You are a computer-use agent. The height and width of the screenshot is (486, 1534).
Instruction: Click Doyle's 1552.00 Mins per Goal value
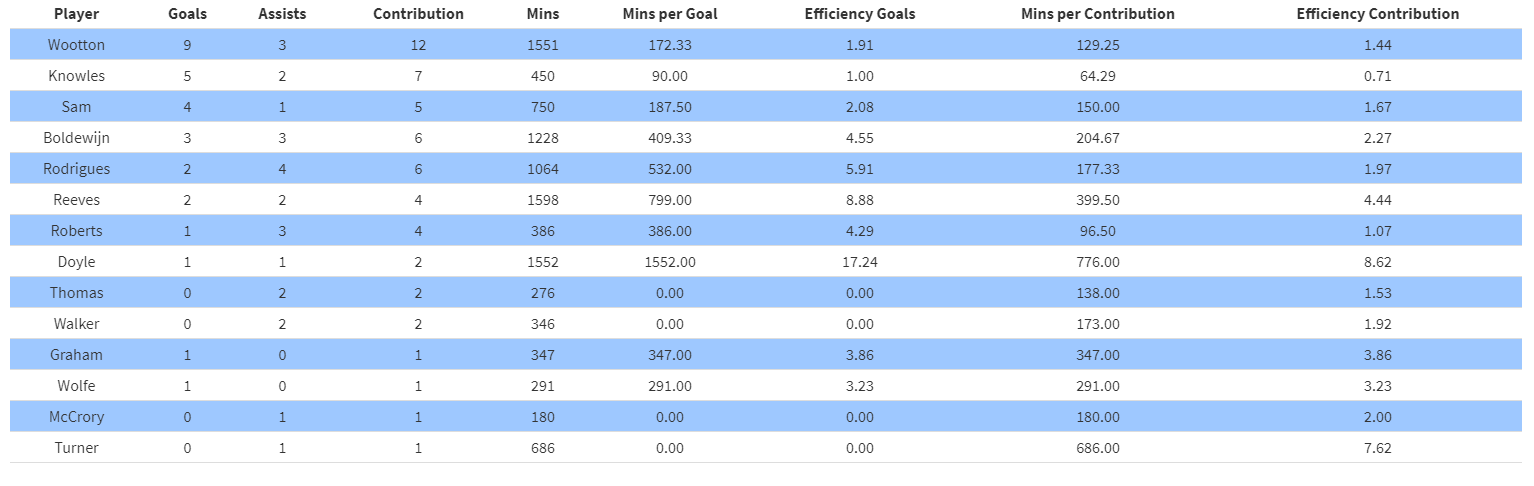pos(670,262)
